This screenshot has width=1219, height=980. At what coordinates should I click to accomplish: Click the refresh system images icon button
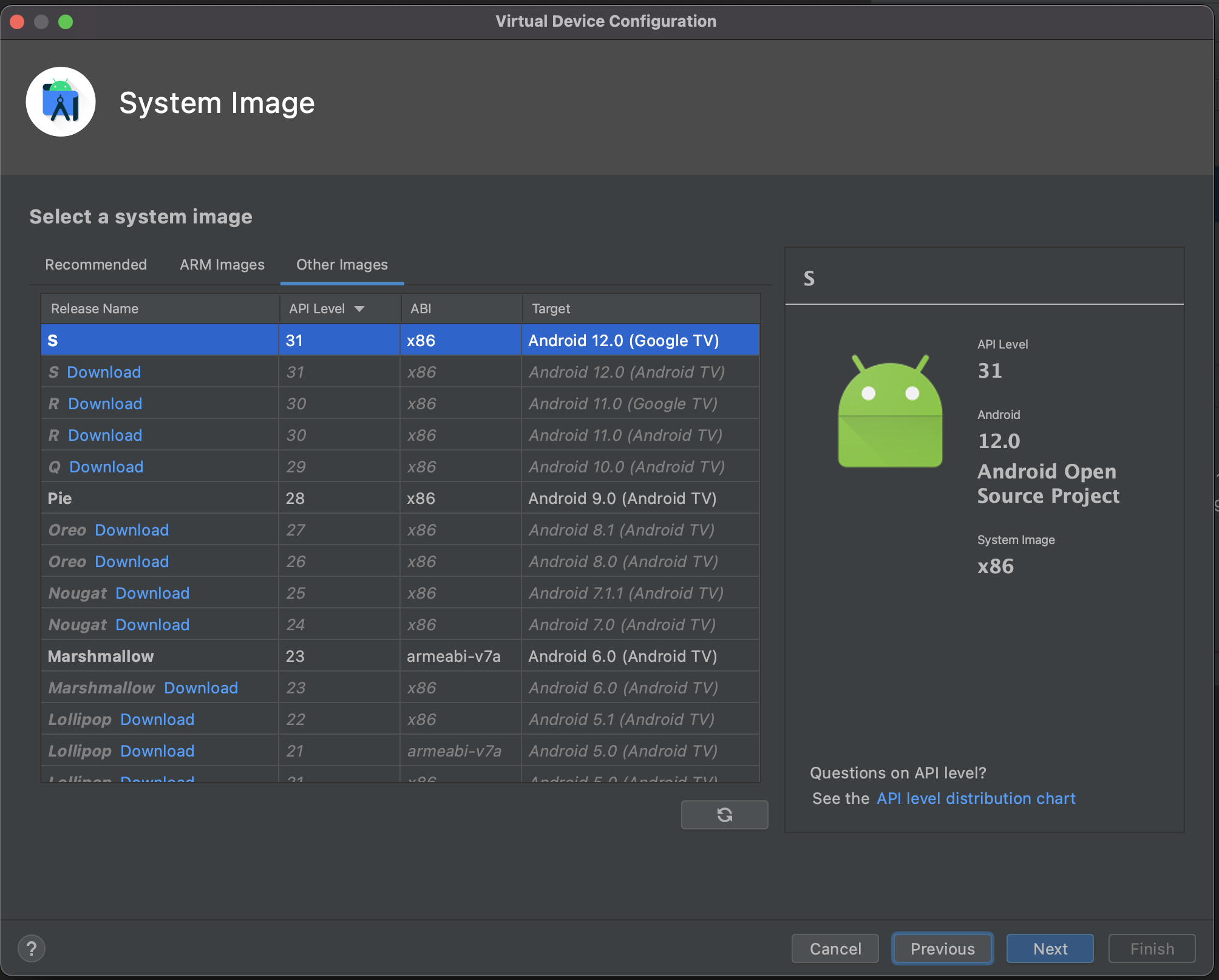(x=724, y=814)
